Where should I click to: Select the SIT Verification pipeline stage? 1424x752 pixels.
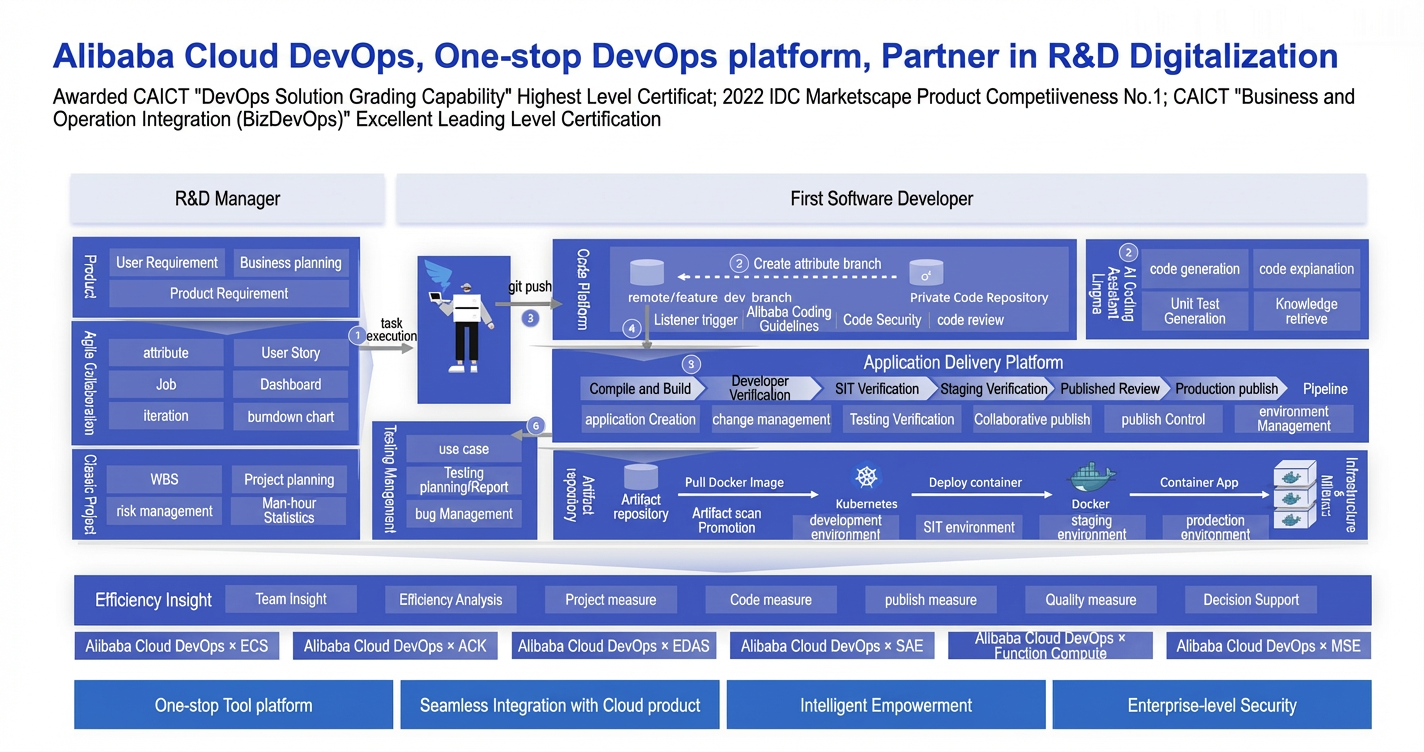(877, 389)
